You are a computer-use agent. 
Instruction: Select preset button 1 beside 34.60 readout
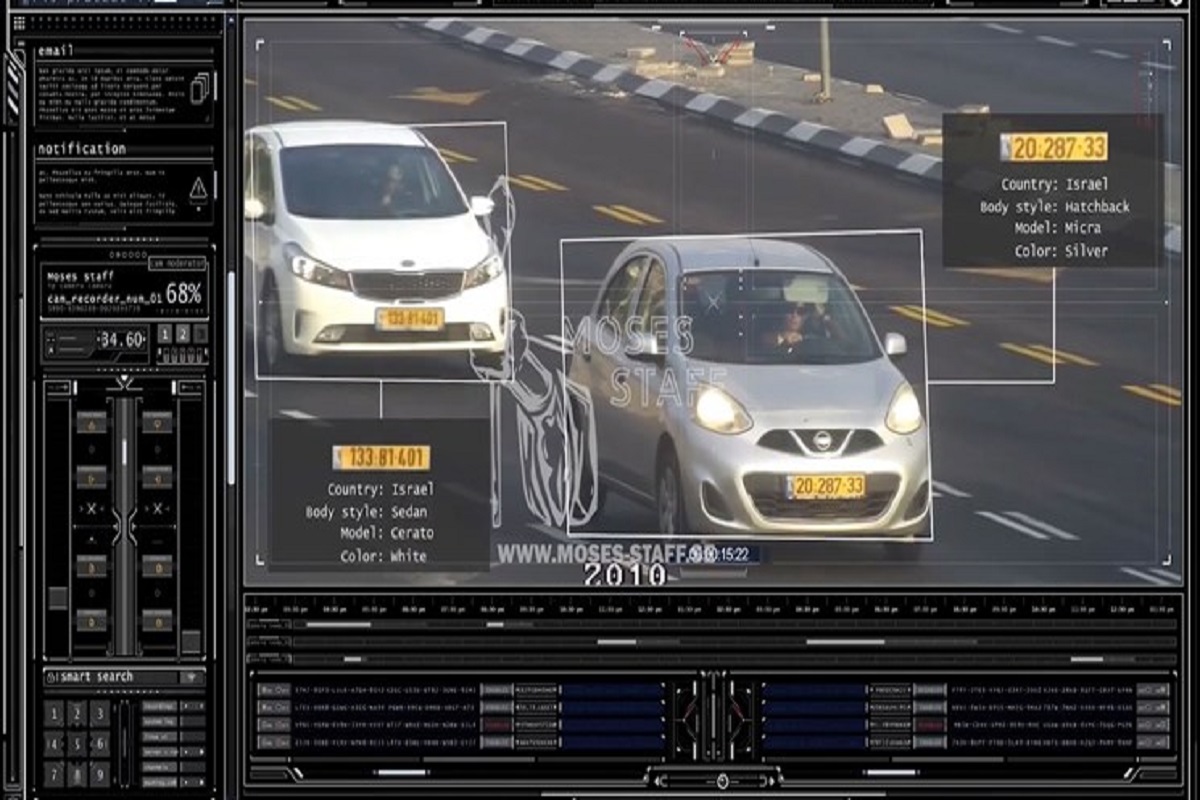coord(165,334)
